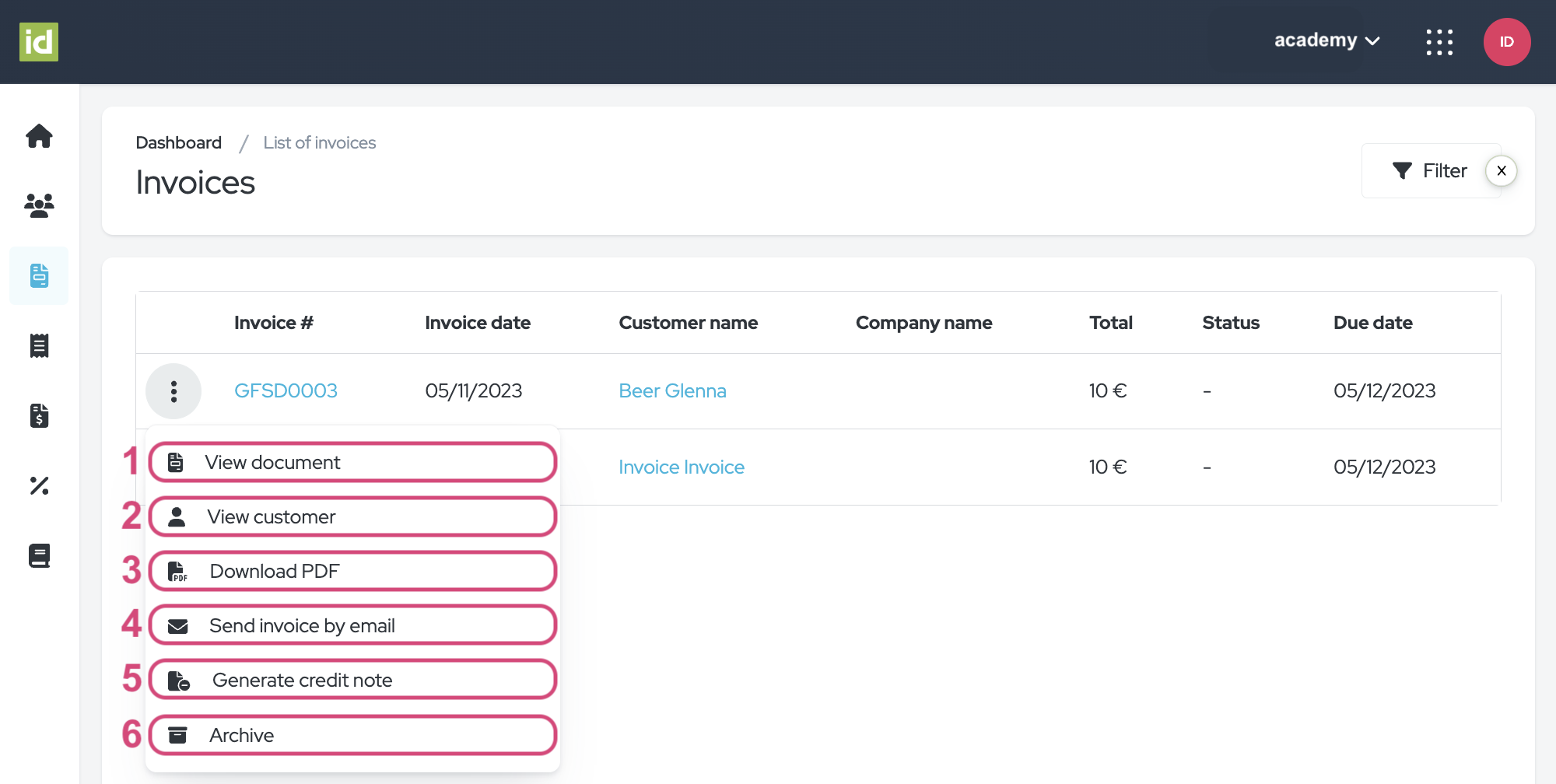This screenshot has width=1556, height=784.
Task: Open the apps grid launcher
Action: [x=1439, y=42]
